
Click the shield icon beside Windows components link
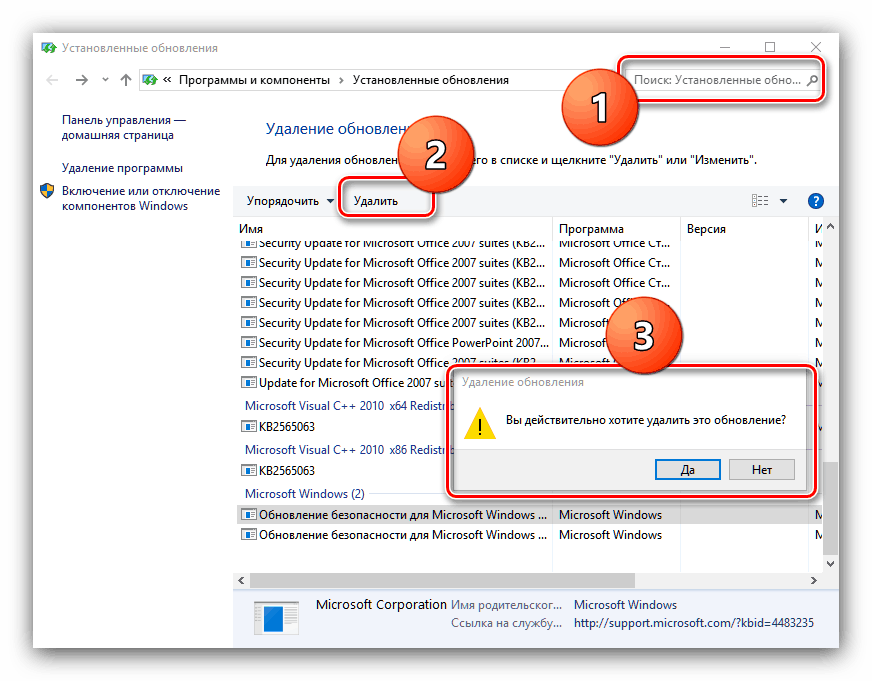(47, 191)
